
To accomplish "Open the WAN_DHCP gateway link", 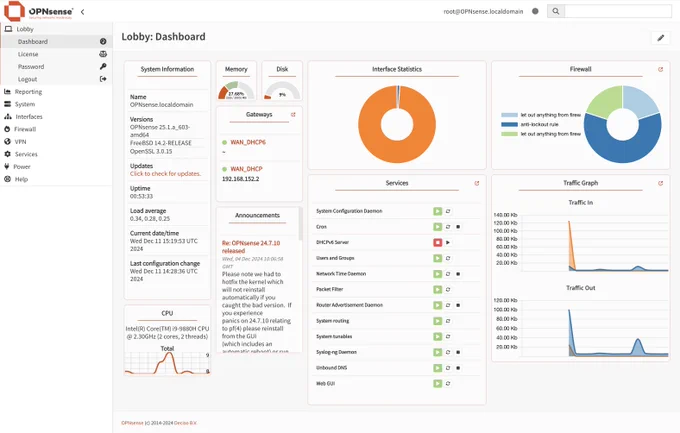I will click(x=246, y=169).
